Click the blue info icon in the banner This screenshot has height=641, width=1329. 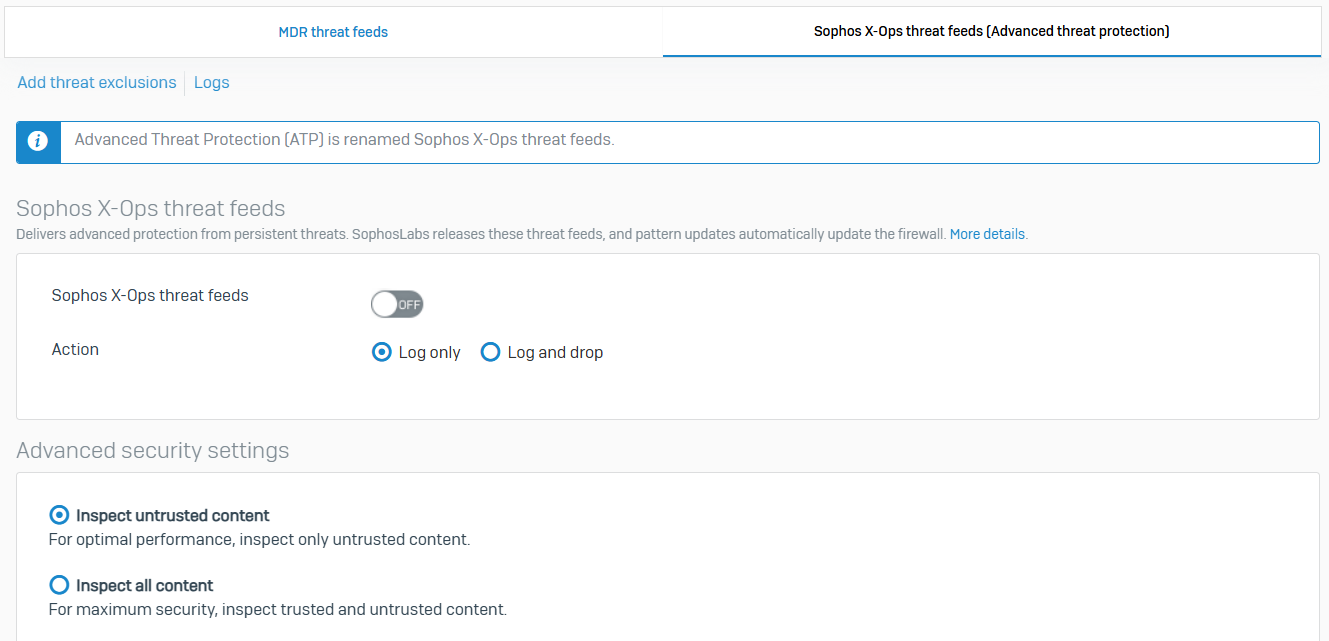tap(38, 142)
